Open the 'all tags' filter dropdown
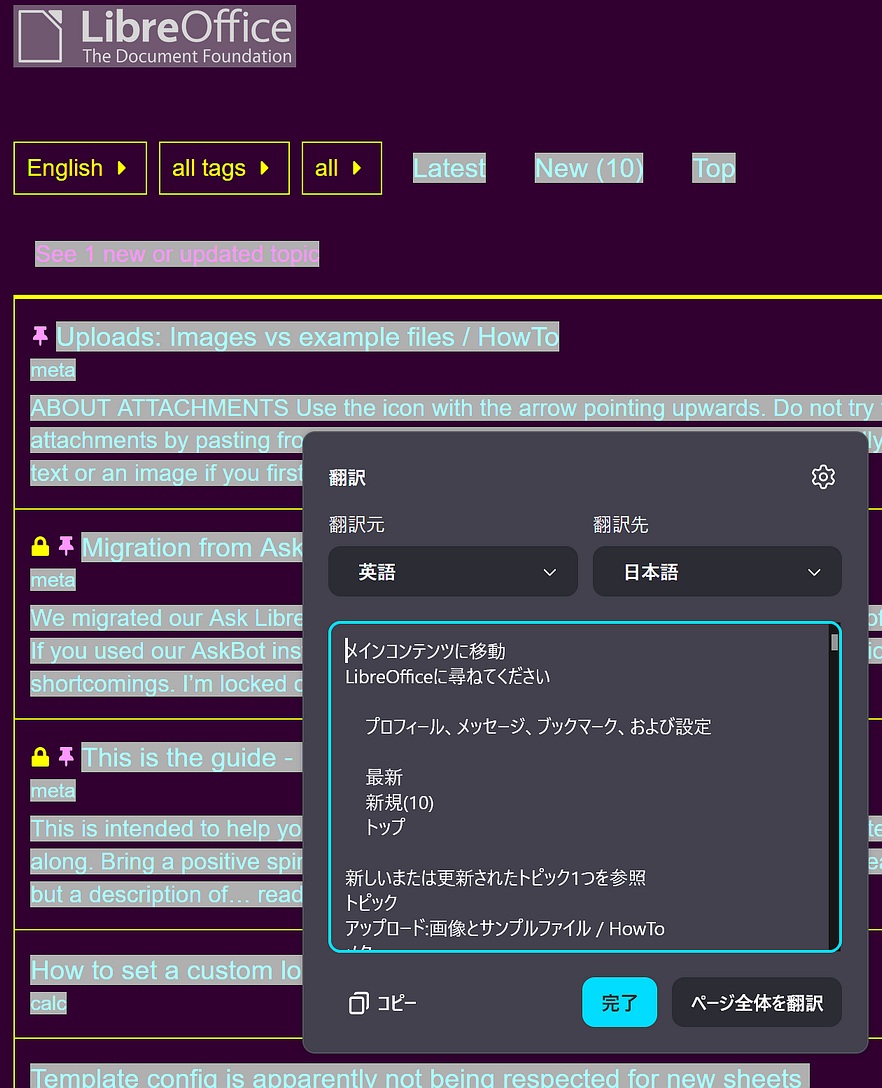Image resolution: width=882 pixels, height=1088 pixels. point(223,168)
